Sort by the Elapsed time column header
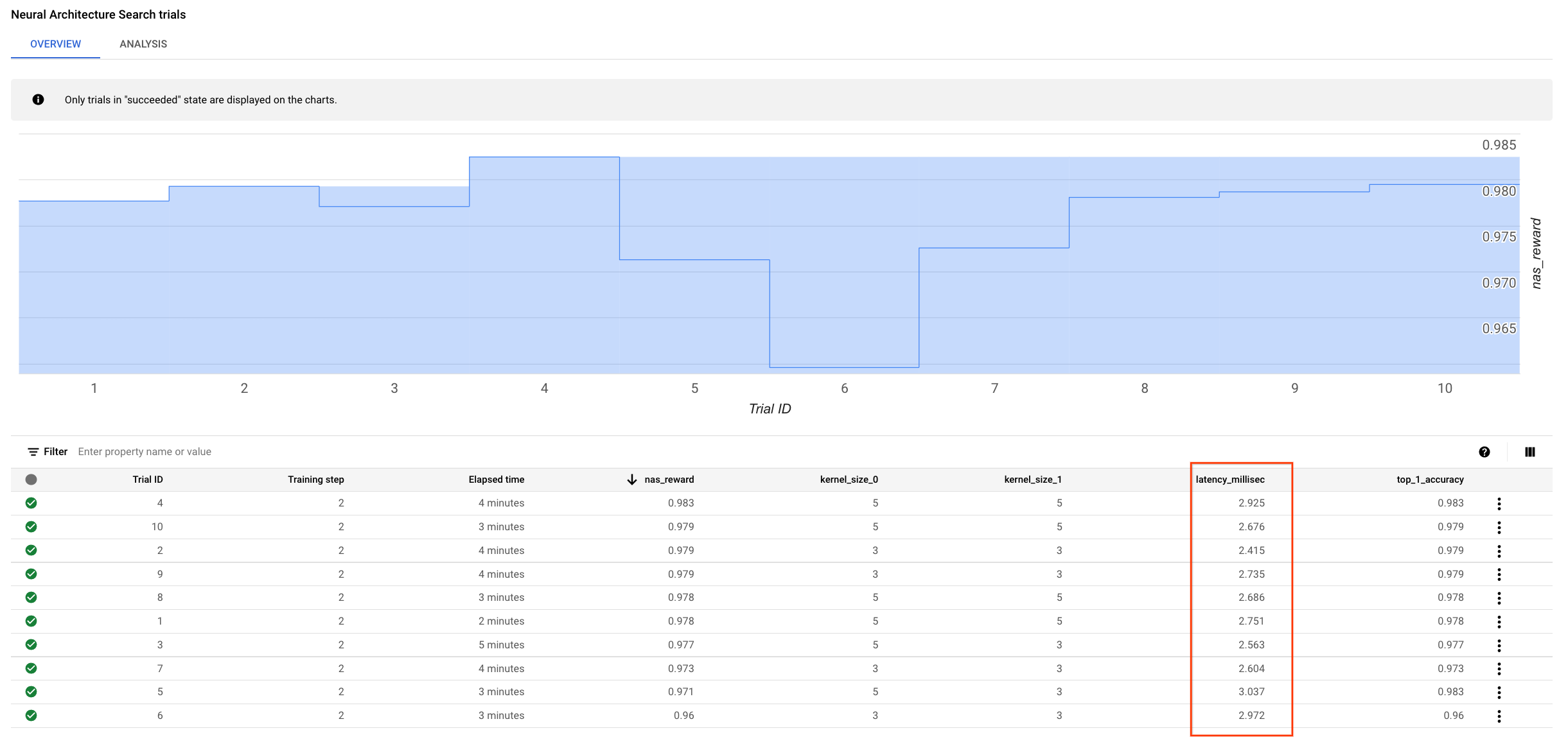This screenshot has width=1568, height=744. (x=497, y=480)
